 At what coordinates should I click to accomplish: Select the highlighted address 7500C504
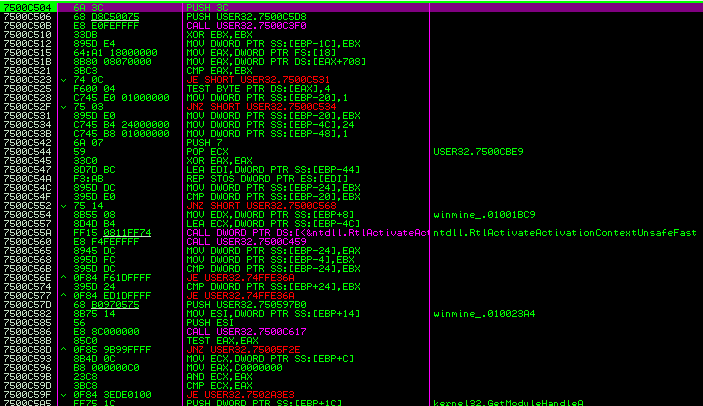[27, 8]
